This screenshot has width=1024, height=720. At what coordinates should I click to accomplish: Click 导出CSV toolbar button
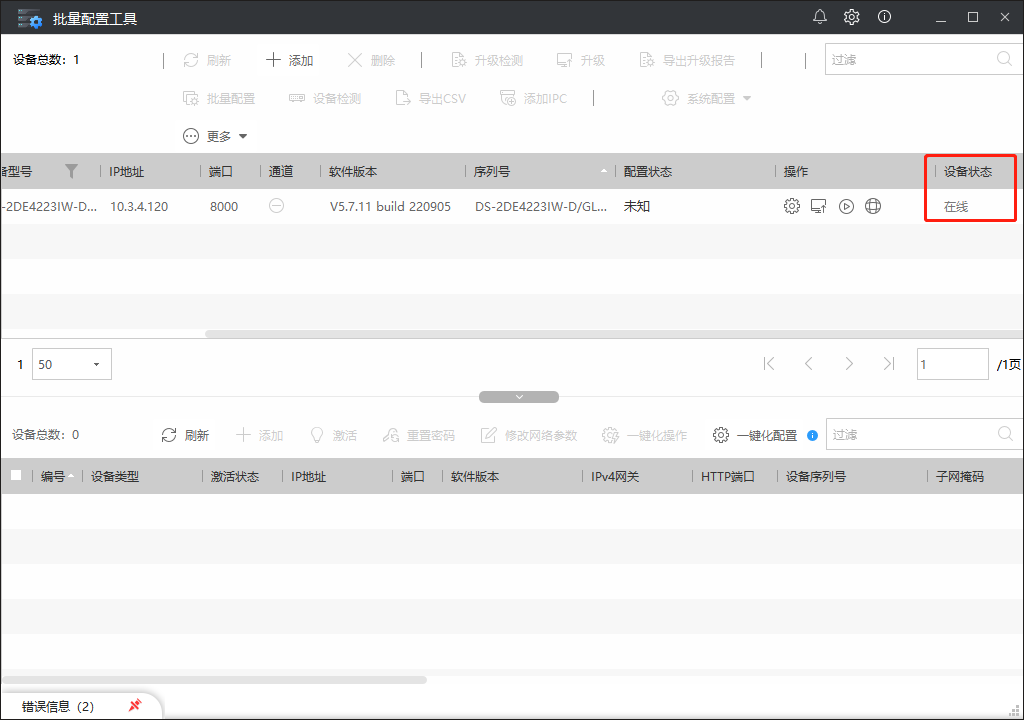(x=431, y=99)
